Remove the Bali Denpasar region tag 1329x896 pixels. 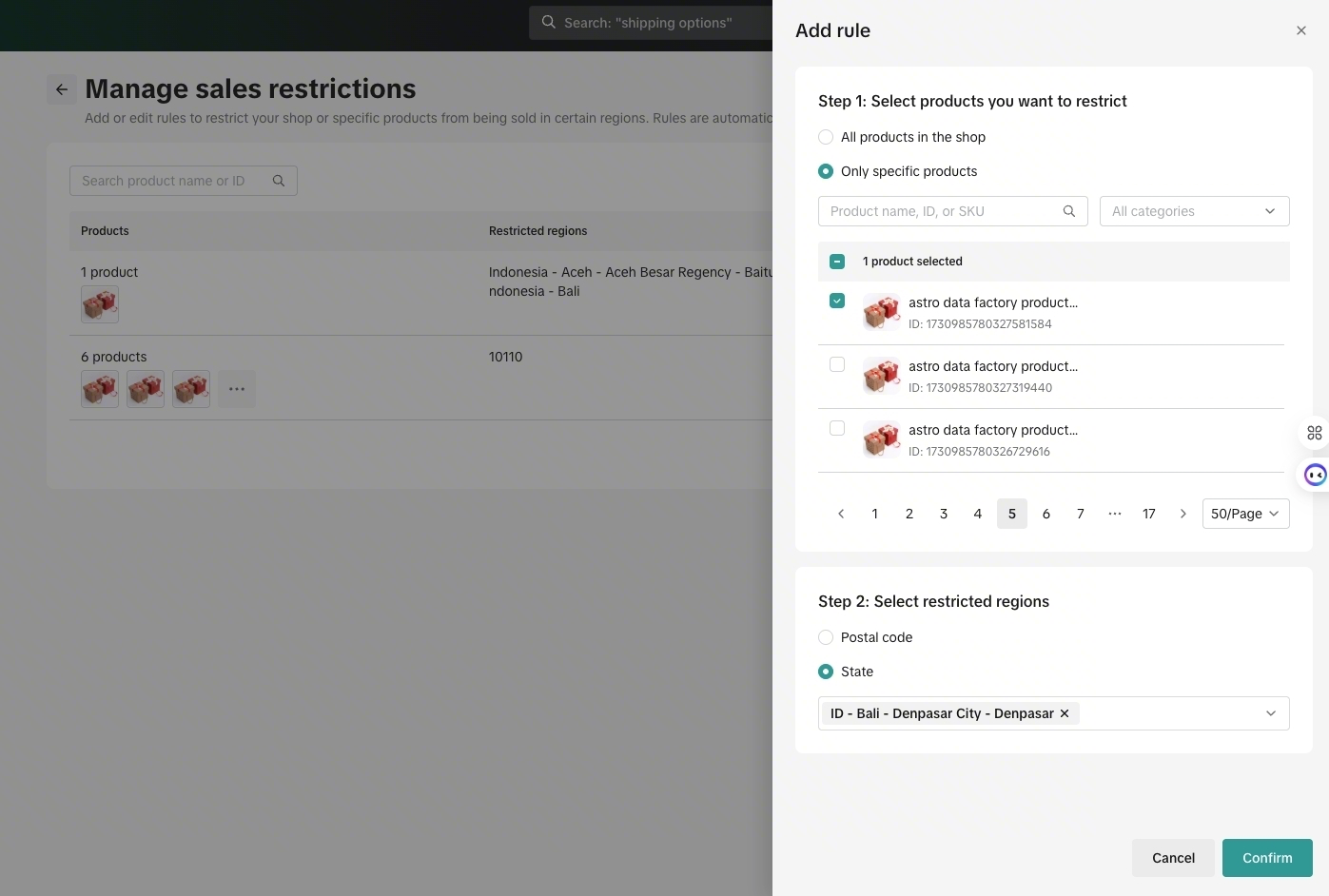click(1065, 713)
